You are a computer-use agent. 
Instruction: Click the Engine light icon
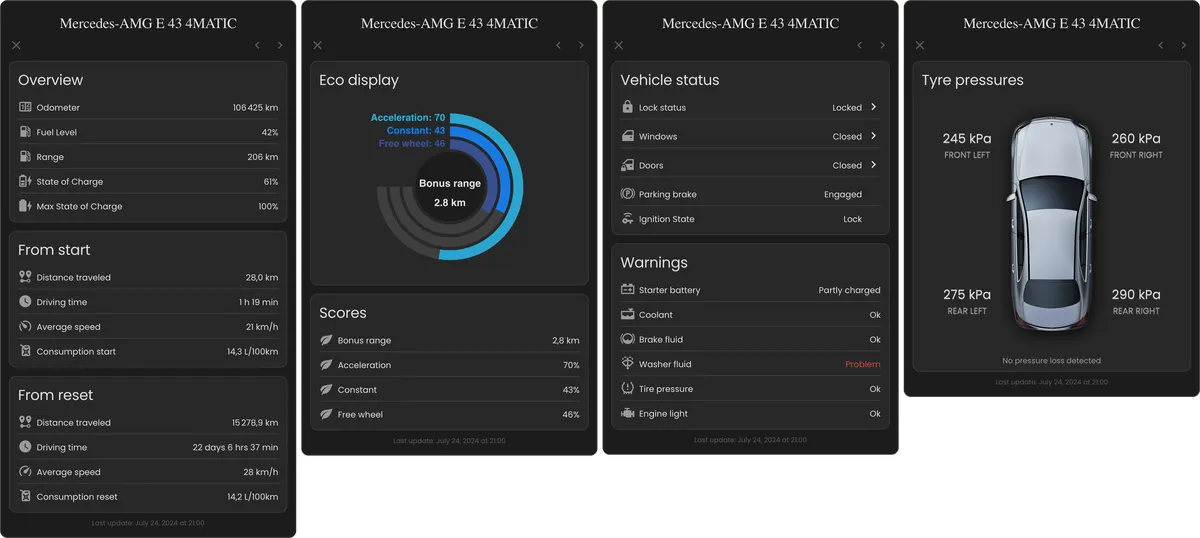[627, 414]
